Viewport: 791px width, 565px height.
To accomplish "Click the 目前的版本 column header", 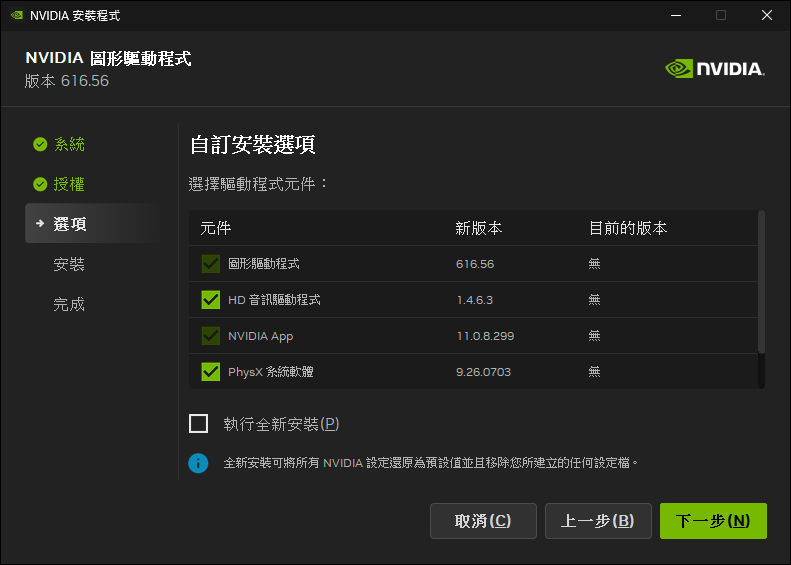I will (x=628, y=228).
